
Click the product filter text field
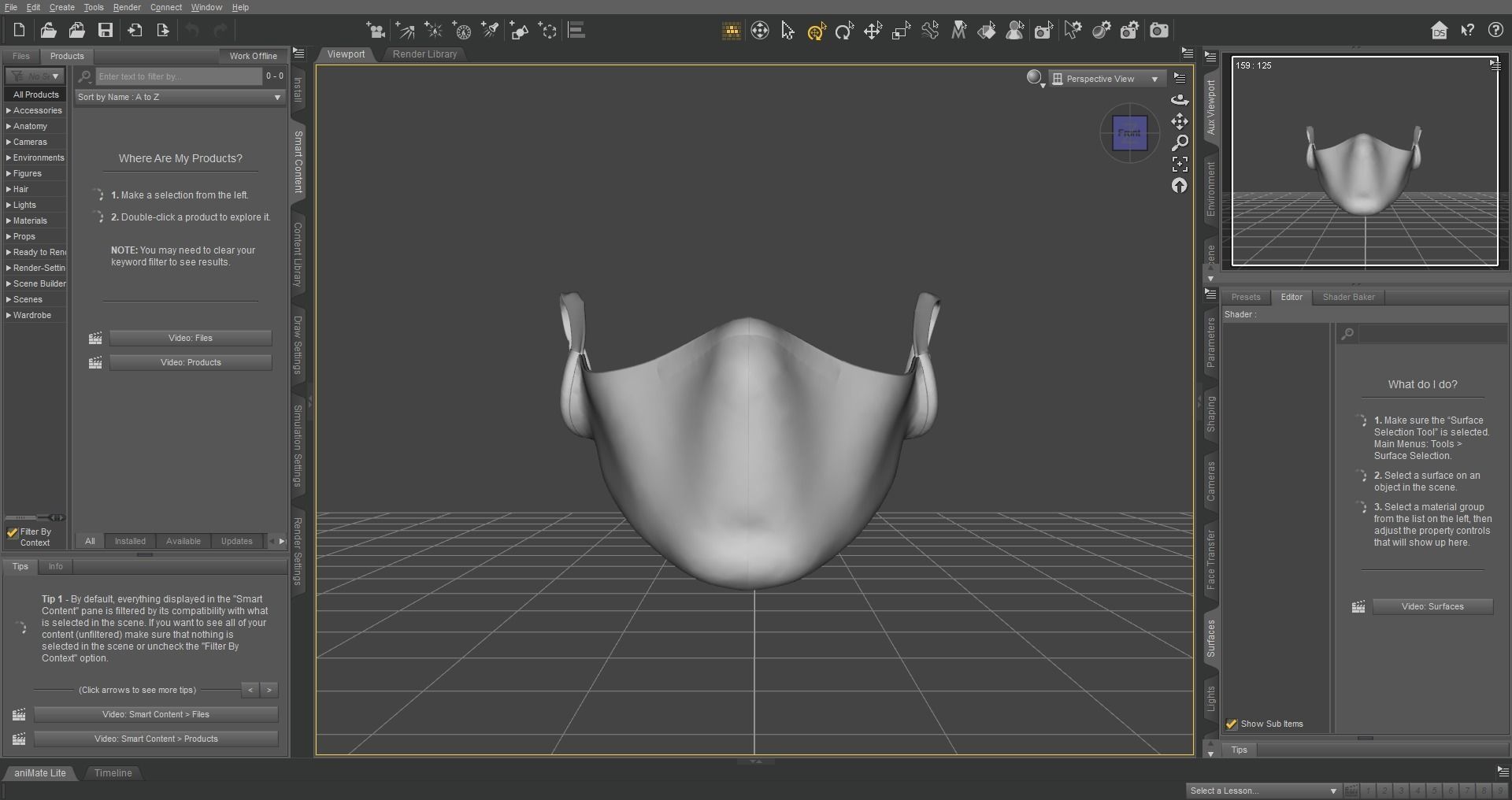point(177,76)
